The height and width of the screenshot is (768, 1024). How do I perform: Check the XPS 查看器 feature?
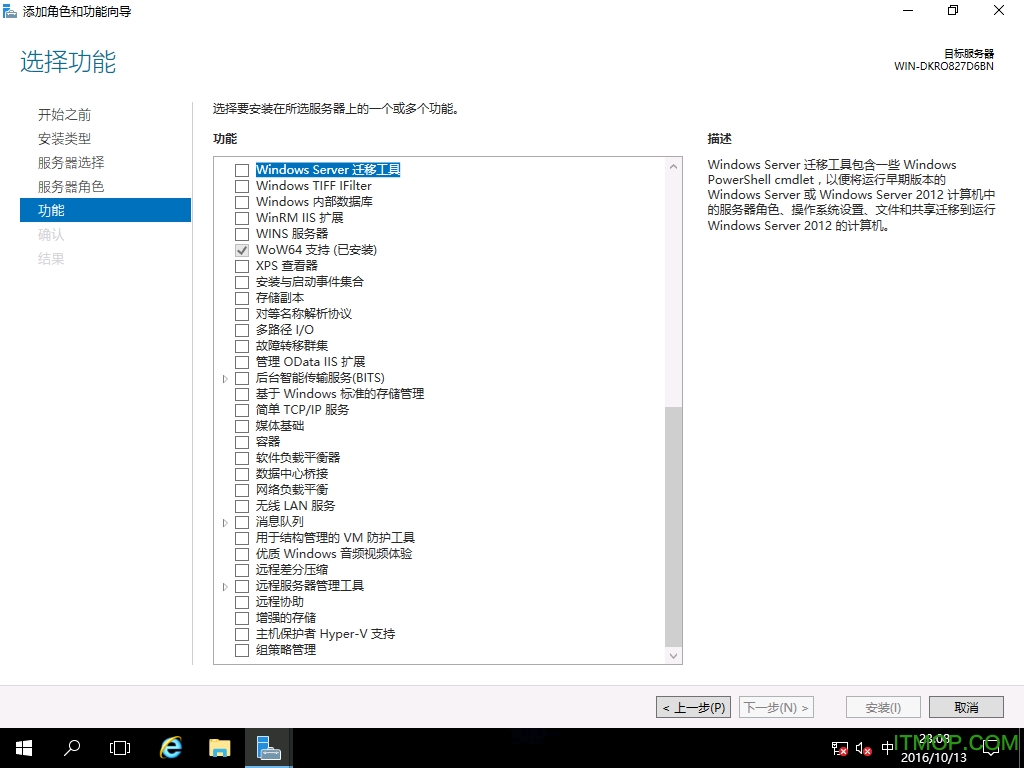tap(241, 266)
